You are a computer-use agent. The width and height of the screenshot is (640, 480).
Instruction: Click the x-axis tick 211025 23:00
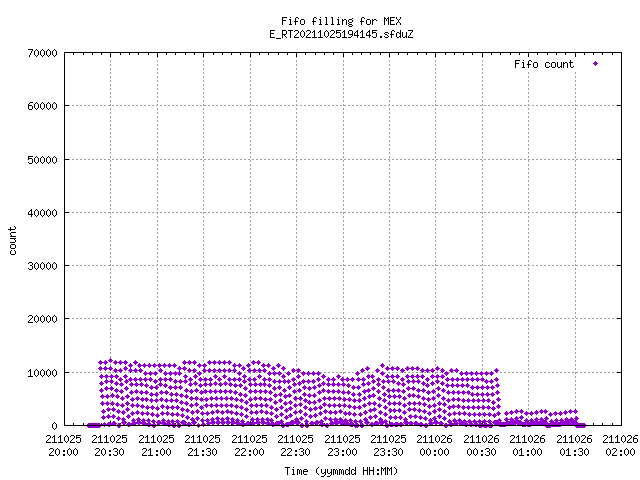click(x=342, y=446)
